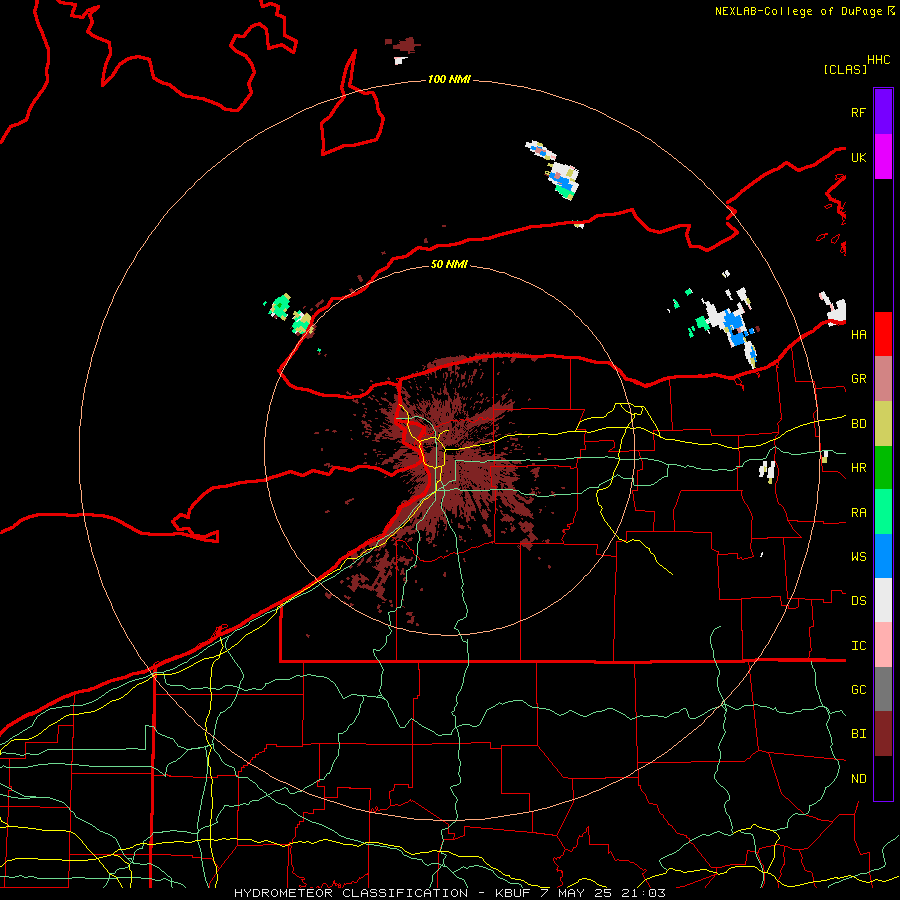Click the 'UK' legend label
The image size is (900, 900).
coord(858,157)
